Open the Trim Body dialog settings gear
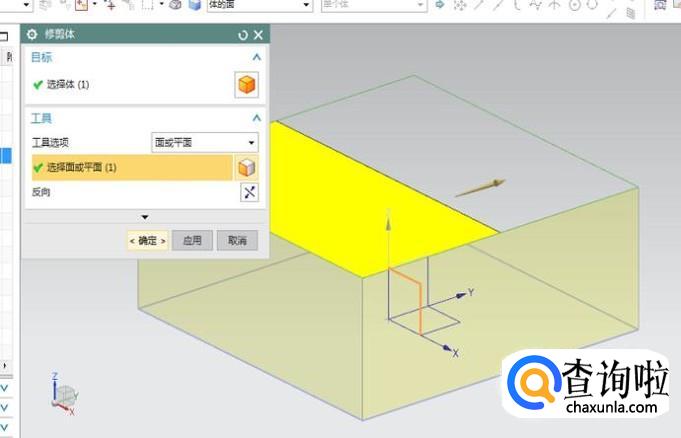 coord(32,34)
